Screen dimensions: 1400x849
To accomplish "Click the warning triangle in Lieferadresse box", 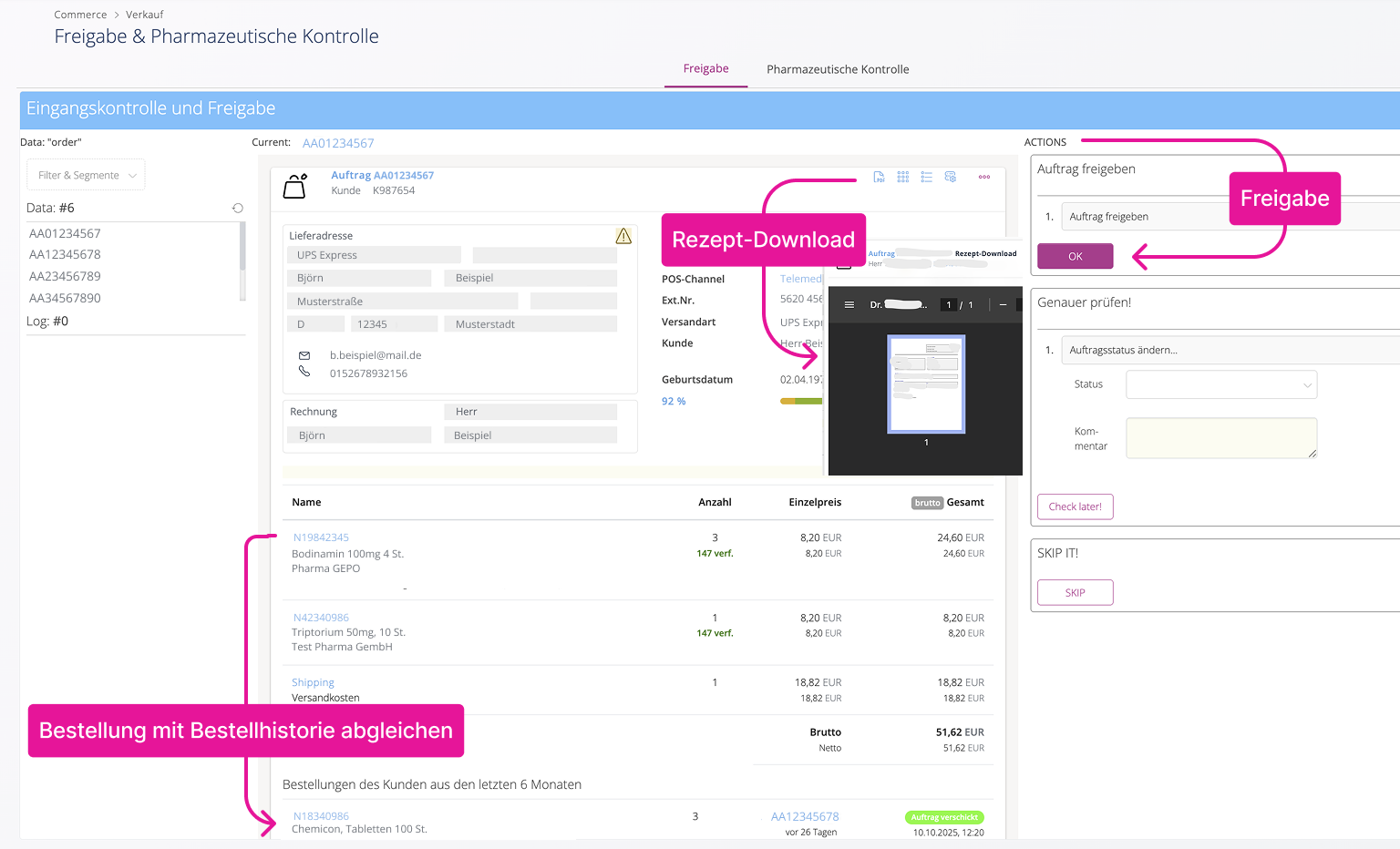I will [x=623, y=237].
